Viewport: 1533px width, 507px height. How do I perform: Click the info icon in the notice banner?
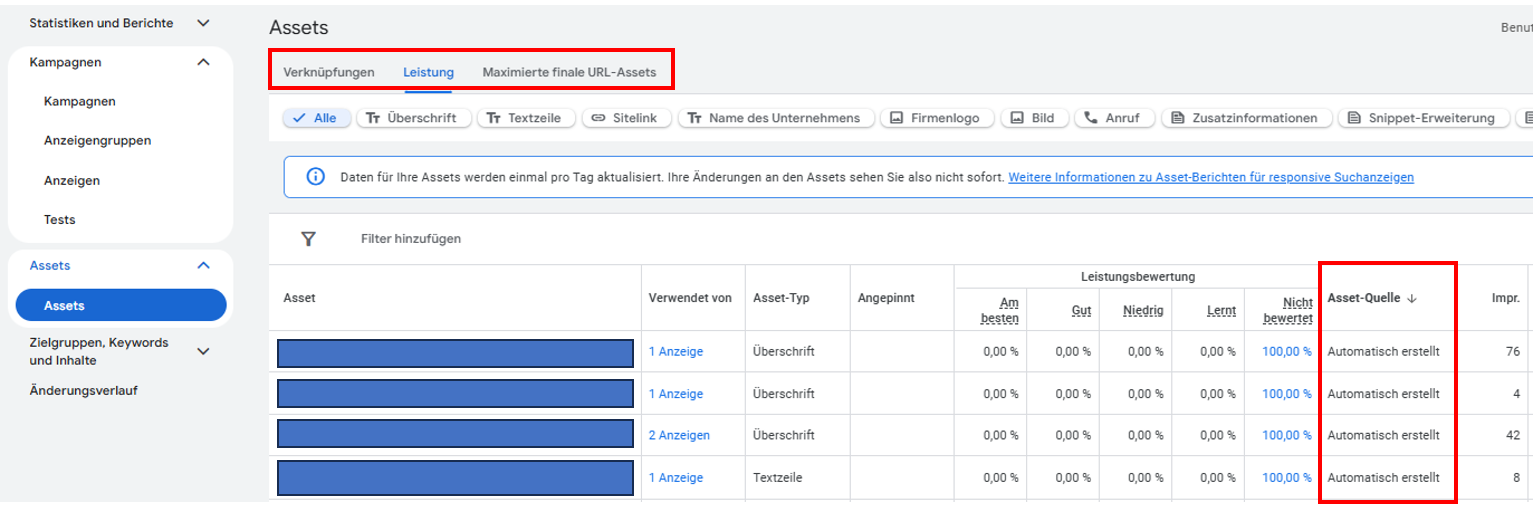[x=315, y=177]
